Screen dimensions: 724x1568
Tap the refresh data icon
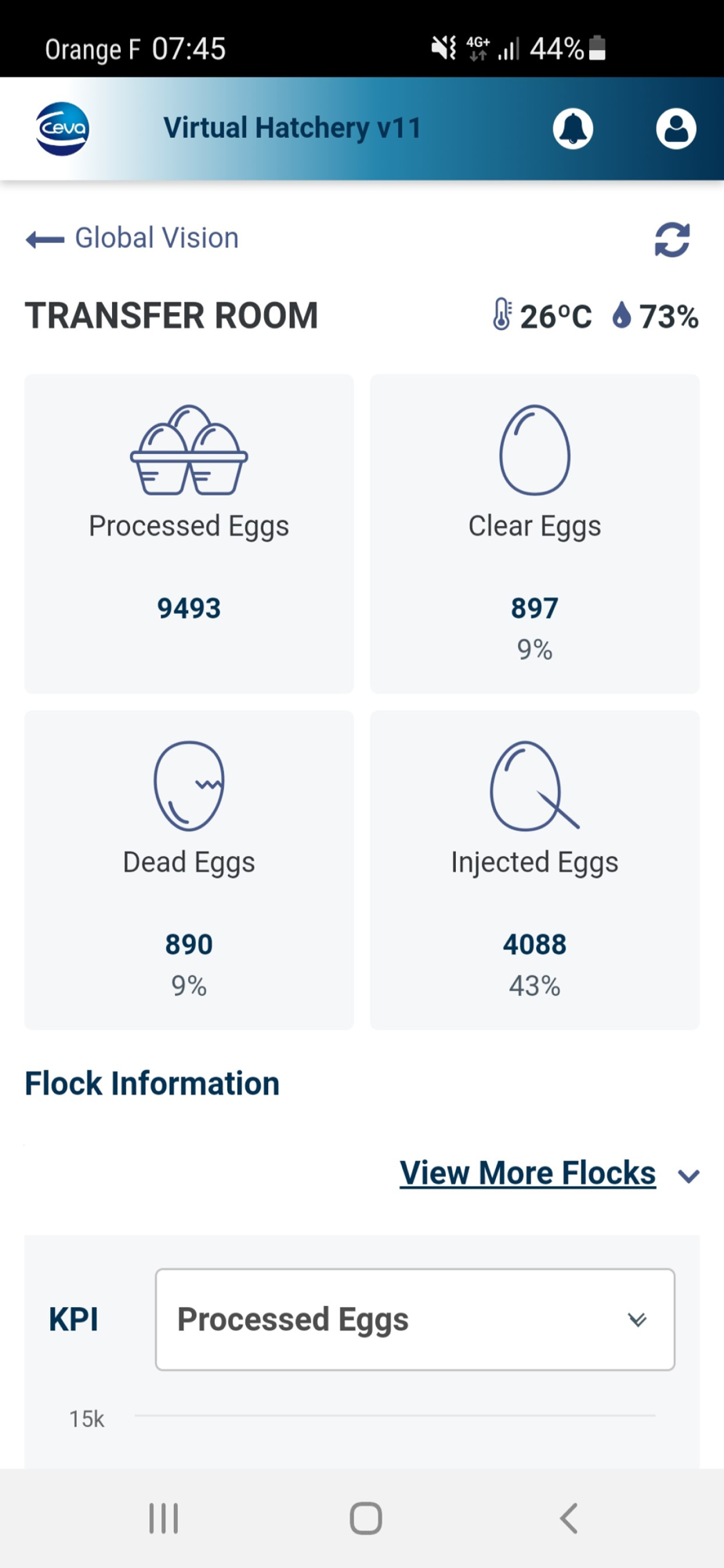[672, 240]
